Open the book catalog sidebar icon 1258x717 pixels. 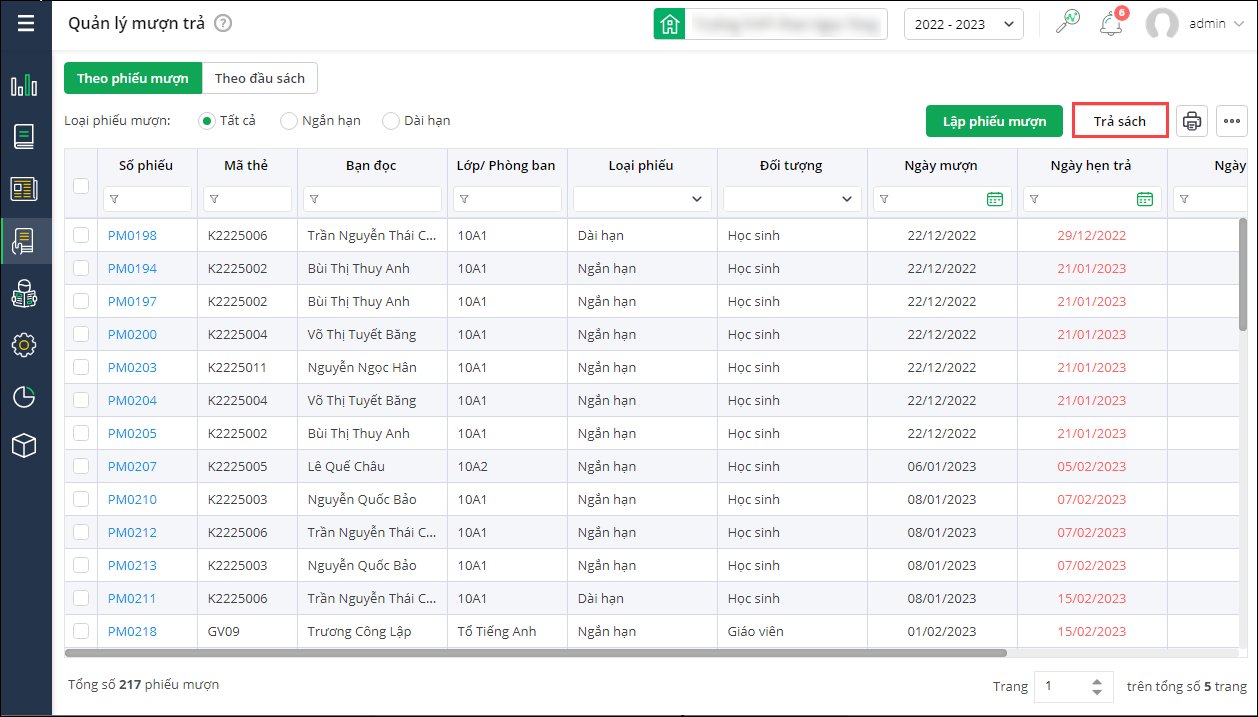[25, 137]
